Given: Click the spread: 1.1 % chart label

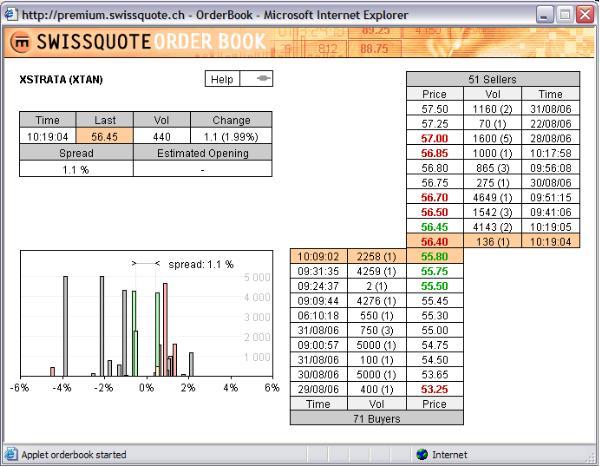Looking at the screenshot, I should pos(201,264).
